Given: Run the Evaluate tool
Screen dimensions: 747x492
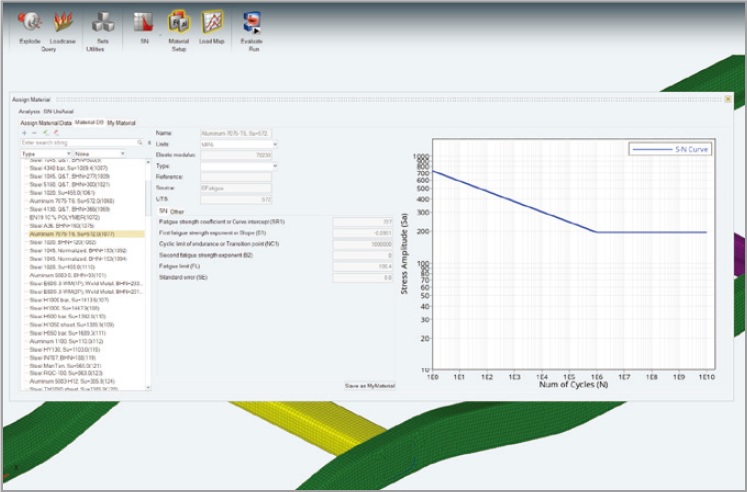Looking at the screenshot, I should 252,22.
